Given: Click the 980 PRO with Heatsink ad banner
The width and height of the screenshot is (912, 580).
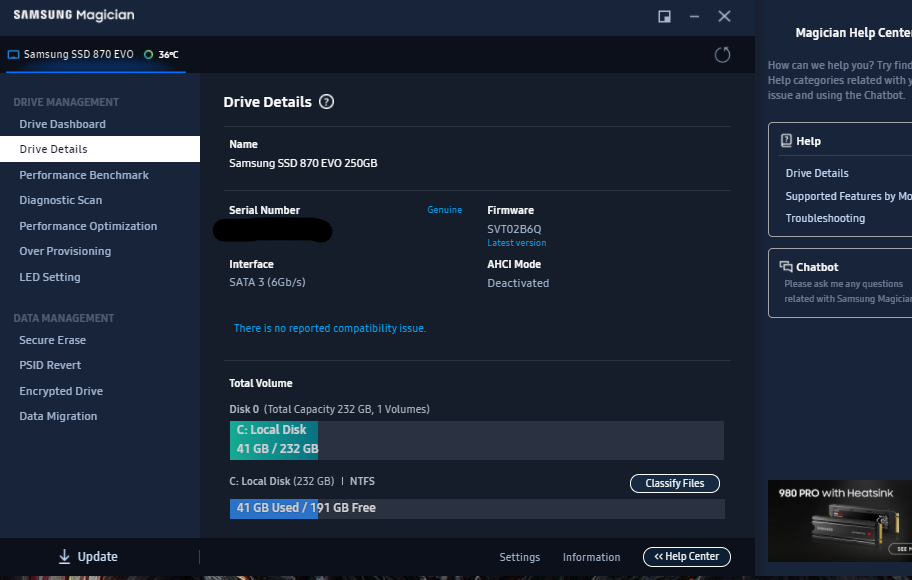Looking at the screenshot, I should click(840, 521).
